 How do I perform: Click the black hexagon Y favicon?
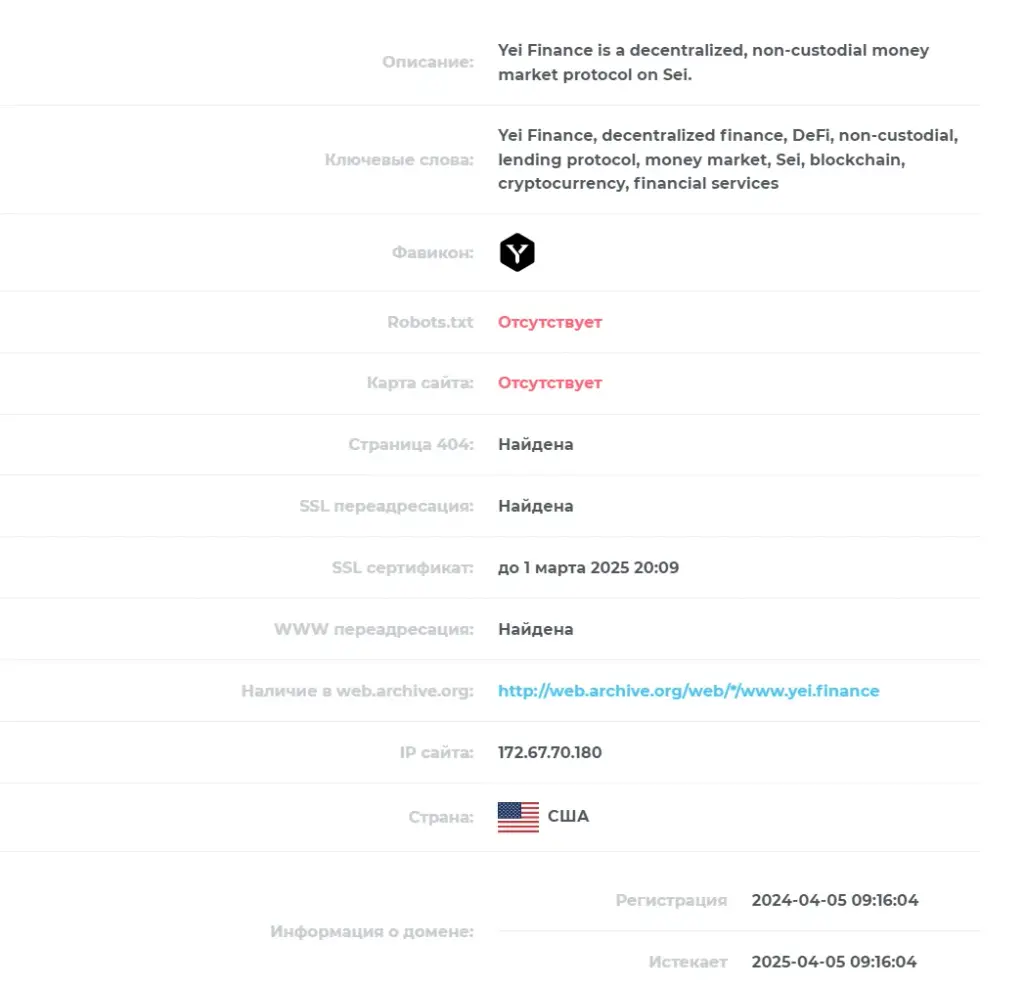coord(517,252)
